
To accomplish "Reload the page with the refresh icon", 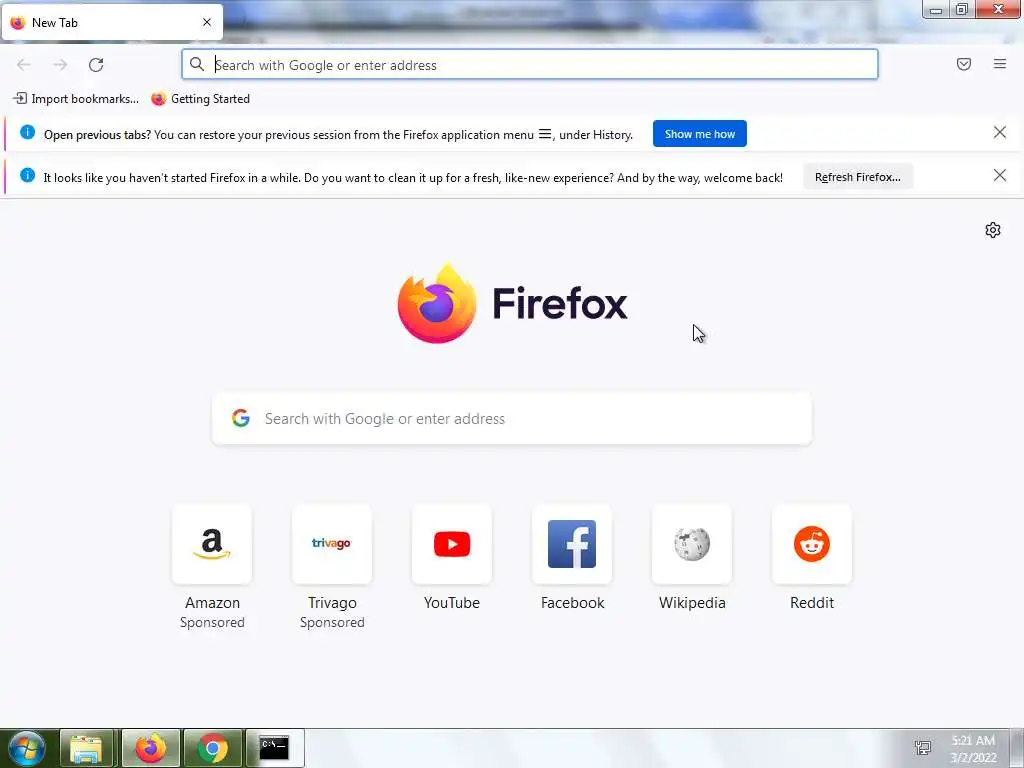I will coord(96,65).
